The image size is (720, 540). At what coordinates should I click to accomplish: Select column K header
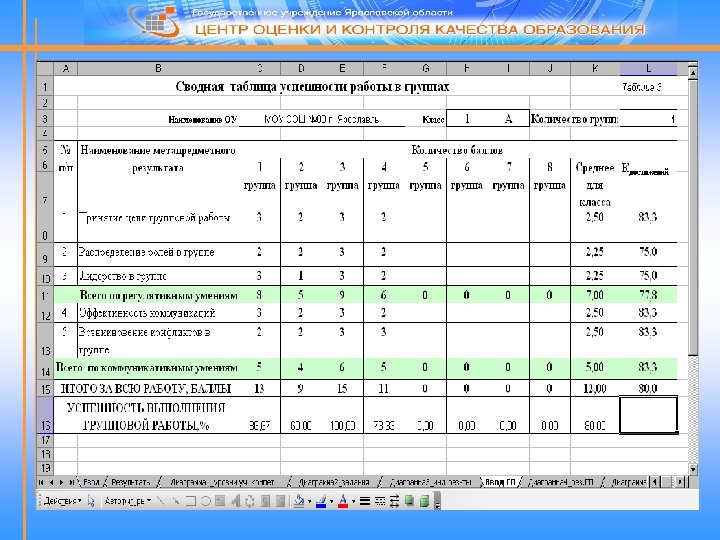[595, 68]
